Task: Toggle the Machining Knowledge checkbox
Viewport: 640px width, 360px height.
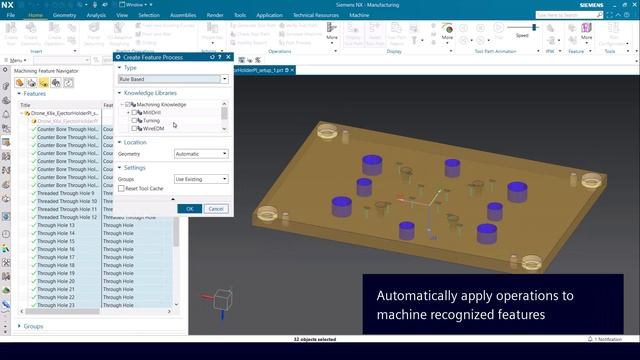Action: click(127, 104)
